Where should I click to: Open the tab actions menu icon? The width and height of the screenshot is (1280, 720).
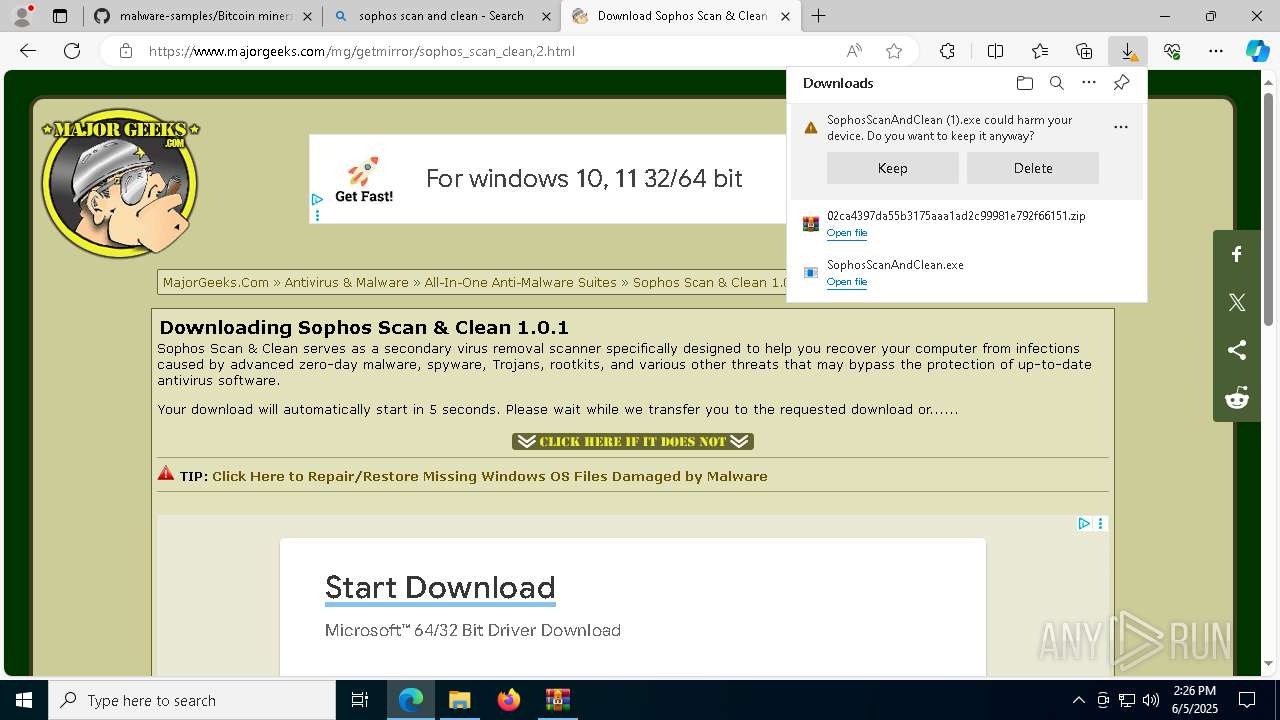tap(60, 16)
